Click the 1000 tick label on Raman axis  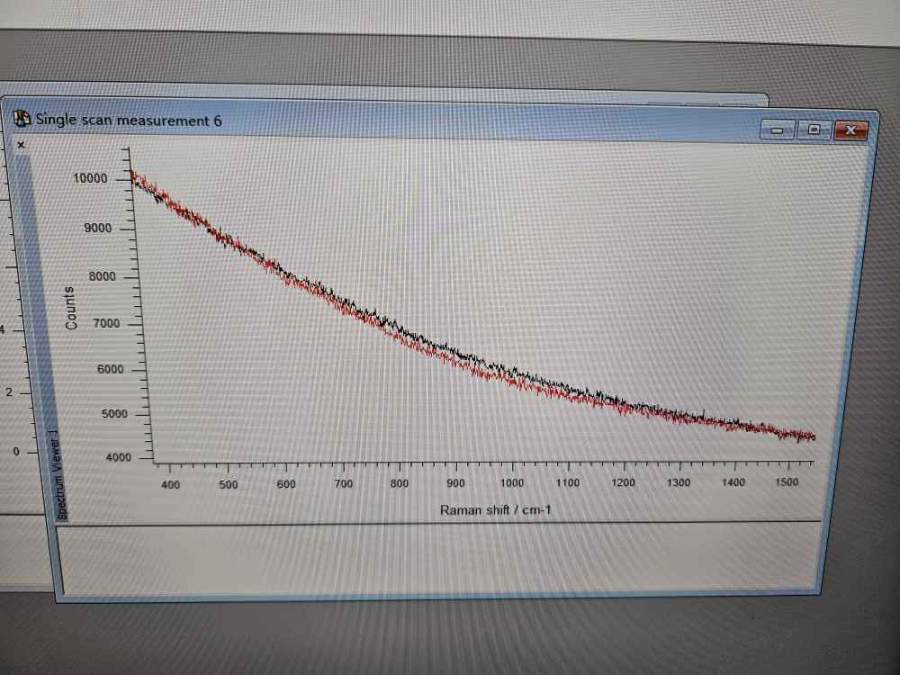click(x=511, y=483)
